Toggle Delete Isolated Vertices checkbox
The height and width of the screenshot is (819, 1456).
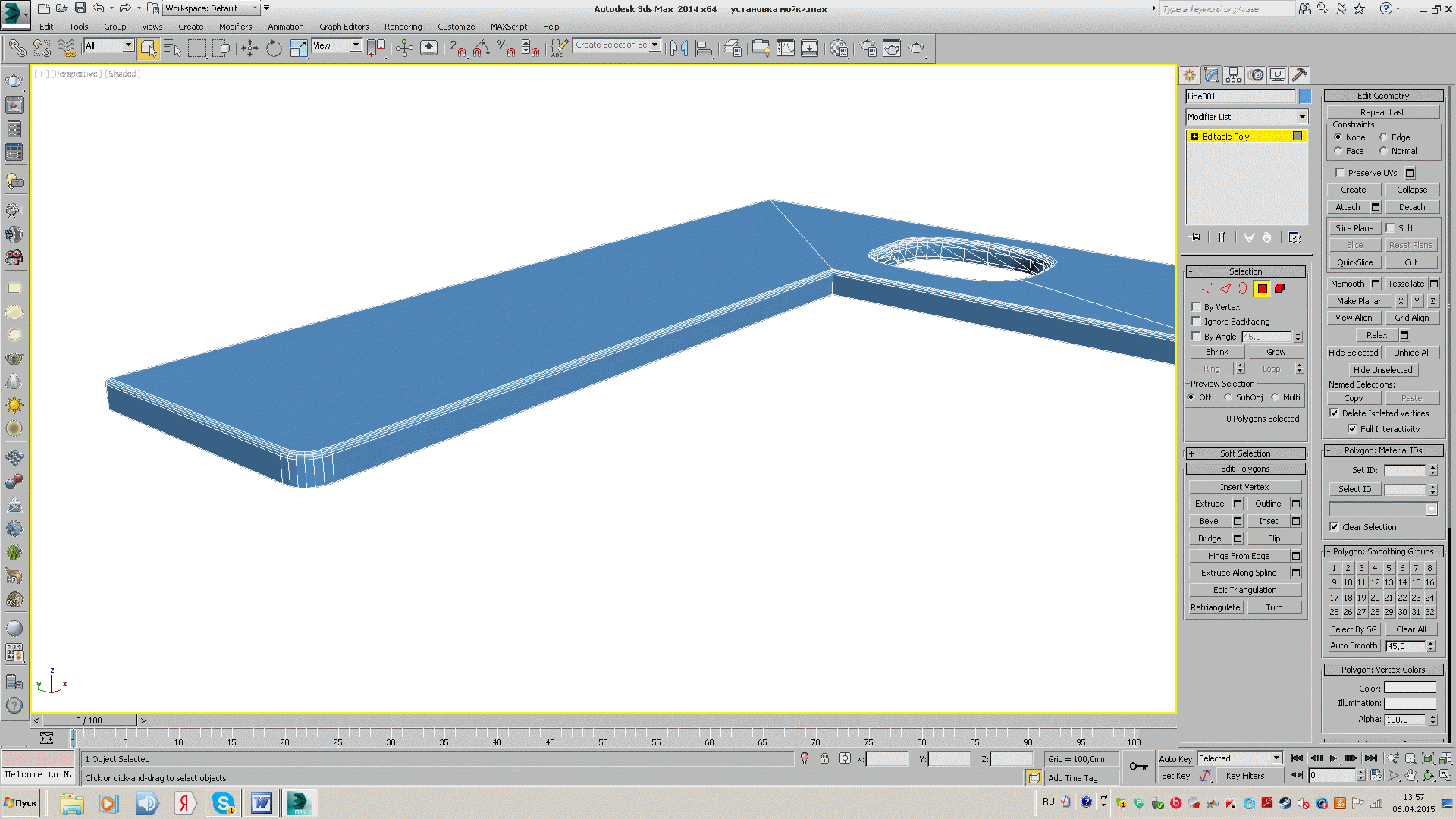click(1334, 413)
